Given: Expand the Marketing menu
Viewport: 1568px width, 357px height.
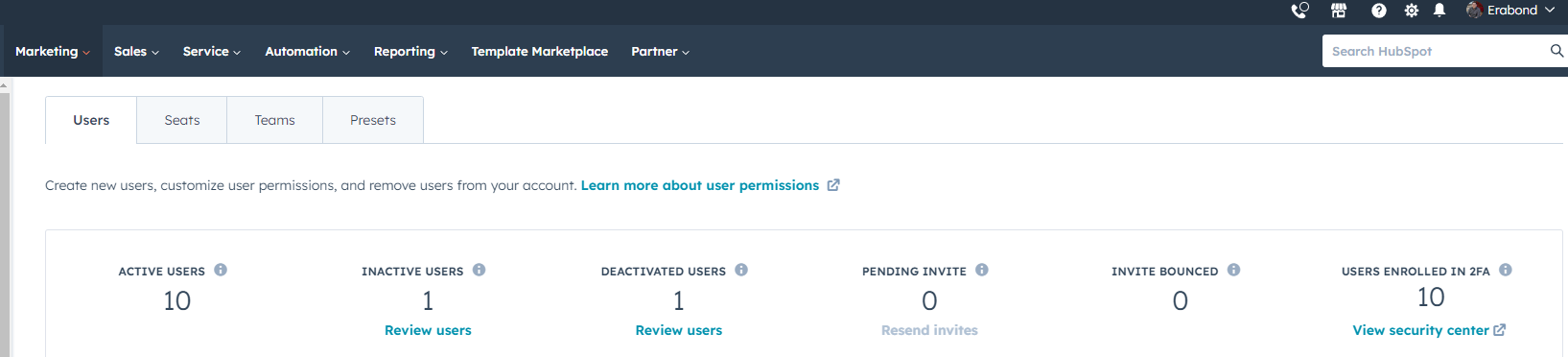Looking at the screenshot, I should coord(53,52).
